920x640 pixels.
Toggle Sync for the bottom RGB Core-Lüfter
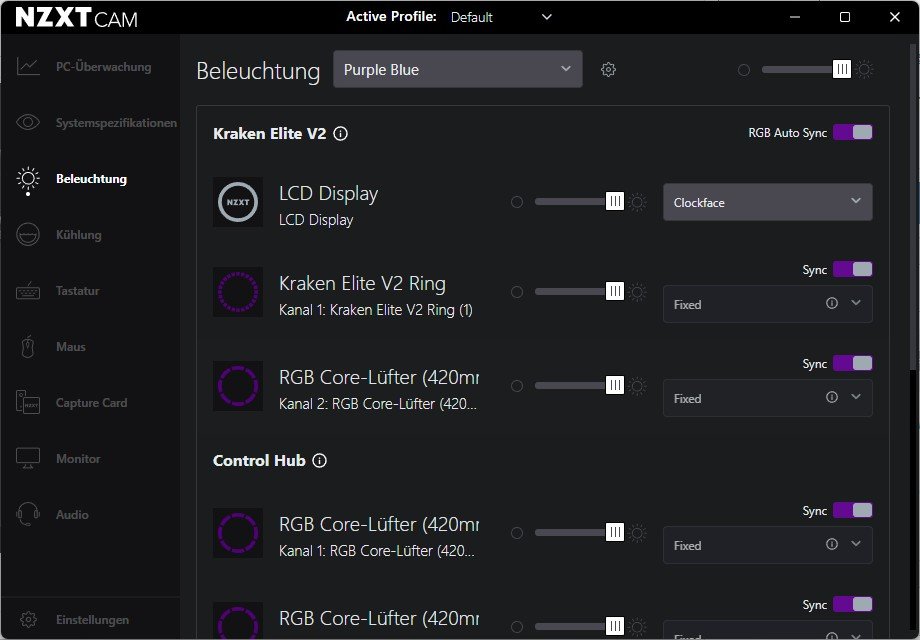click(x=853, y=604)
